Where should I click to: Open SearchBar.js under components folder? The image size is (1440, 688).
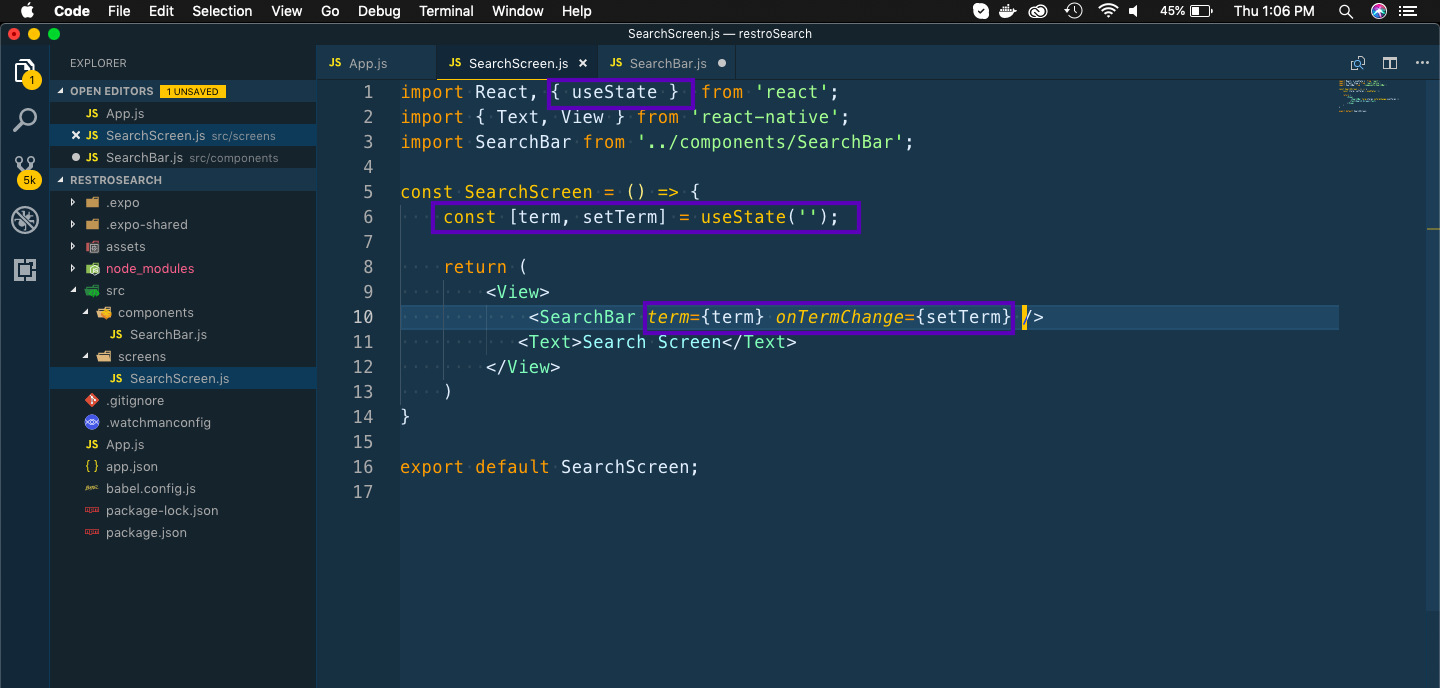pos(184,334)
